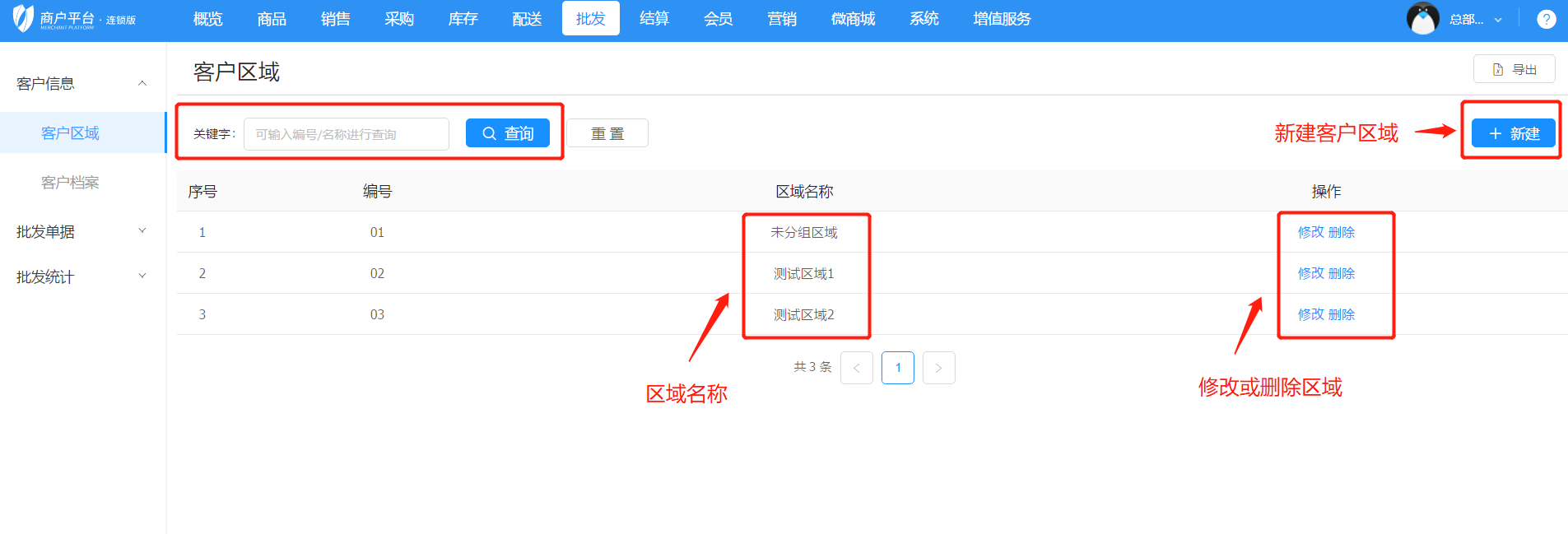Screen dimensions: 1568x534
Task: Expand the 批发单据 sidebar section
Action: pos(142,231)
